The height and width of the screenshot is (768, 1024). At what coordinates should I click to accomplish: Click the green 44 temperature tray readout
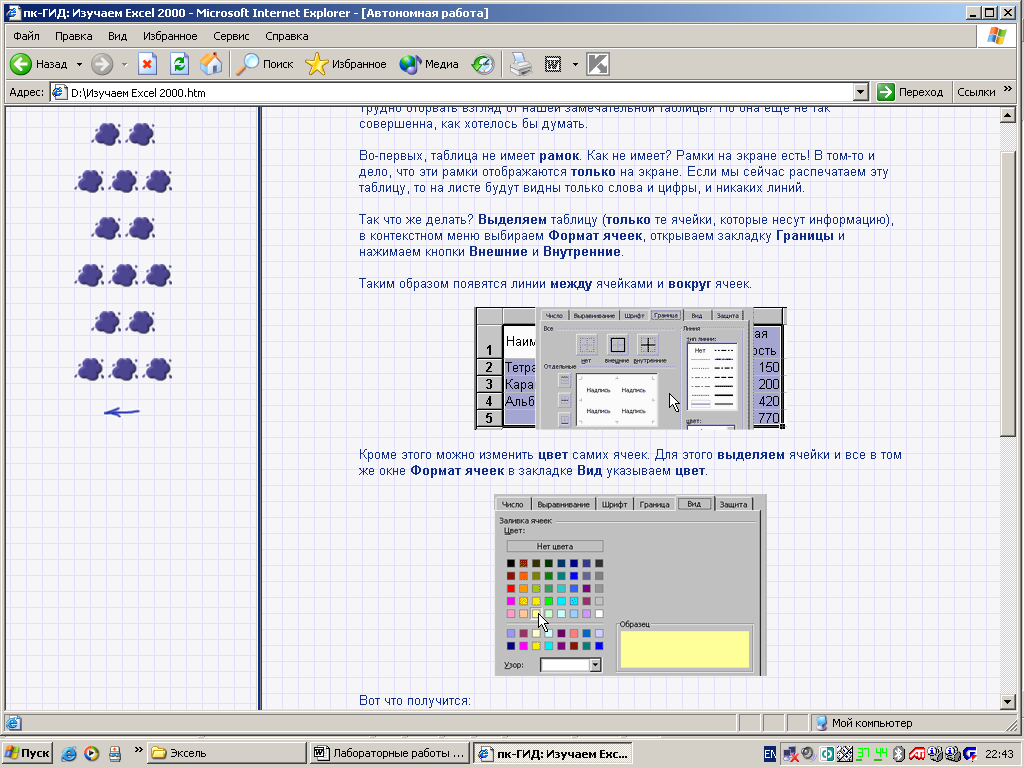point(881,754)
